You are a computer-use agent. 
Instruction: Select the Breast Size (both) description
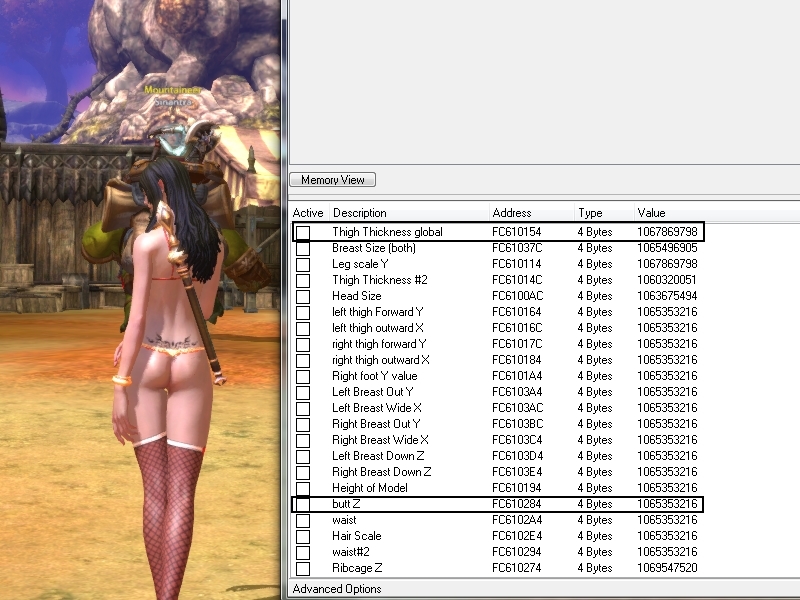coord(374,248)
